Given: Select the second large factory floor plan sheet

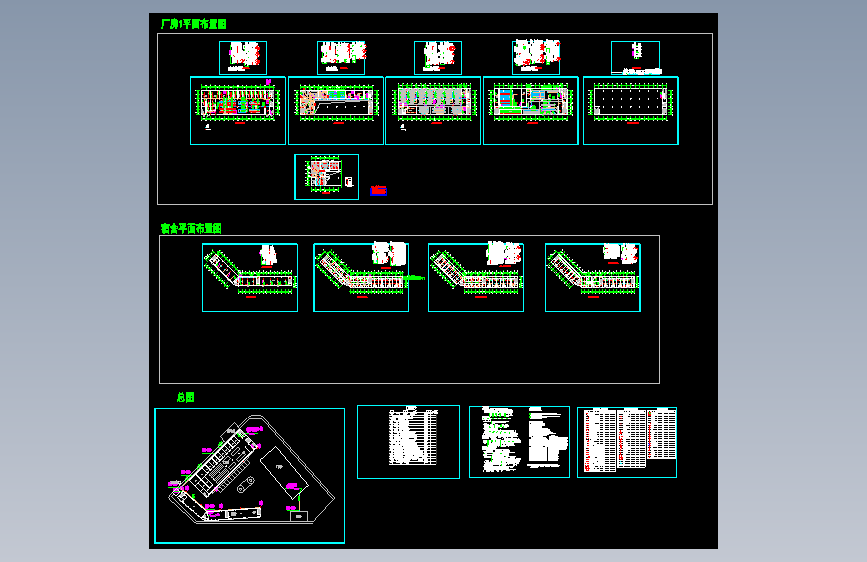Looking at the screenshot, I should (336, 111).
